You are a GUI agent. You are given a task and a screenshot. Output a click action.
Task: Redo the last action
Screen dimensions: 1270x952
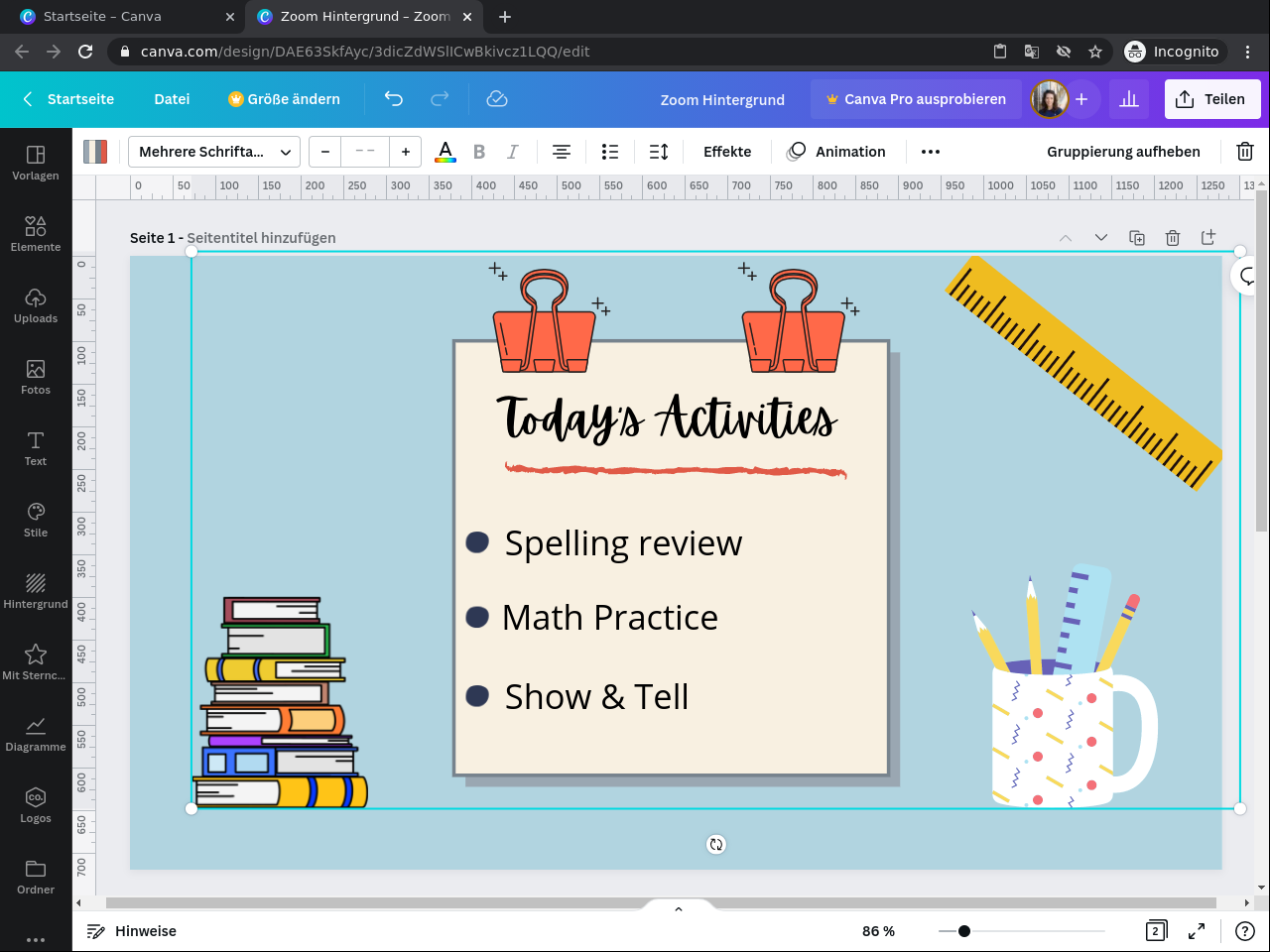pyautogui.click(x=440, y=99)
